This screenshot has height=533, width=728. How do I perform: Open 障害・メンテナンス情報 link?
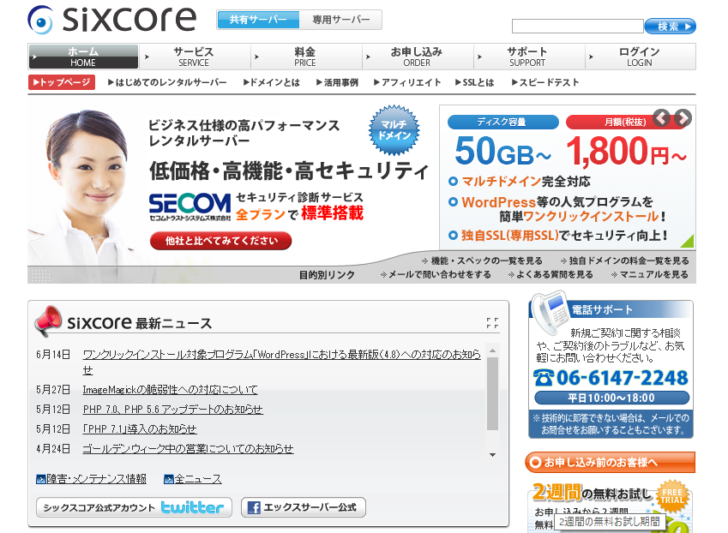click(x=91, y=479)
